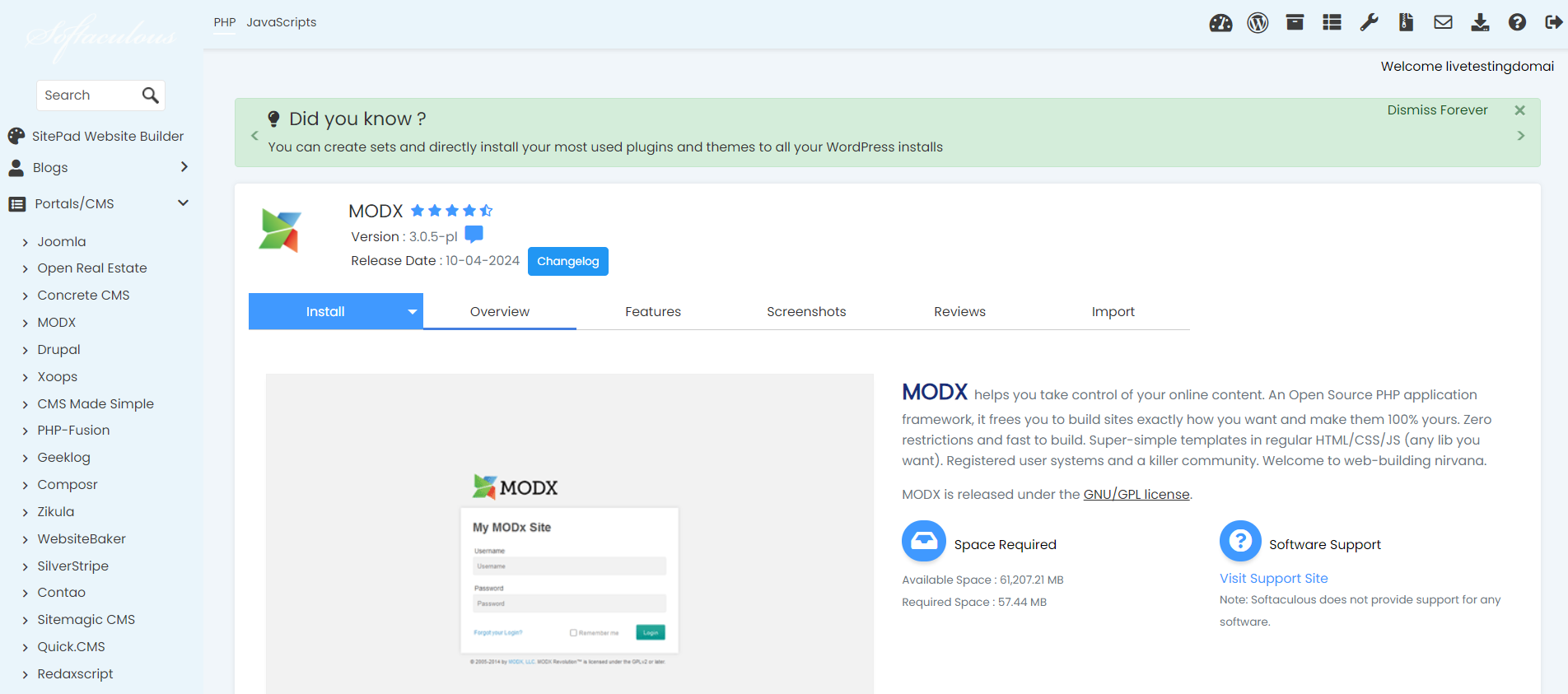1568x694 pixels.
Task: Open the Changelog button
Action: coord(568,261)
